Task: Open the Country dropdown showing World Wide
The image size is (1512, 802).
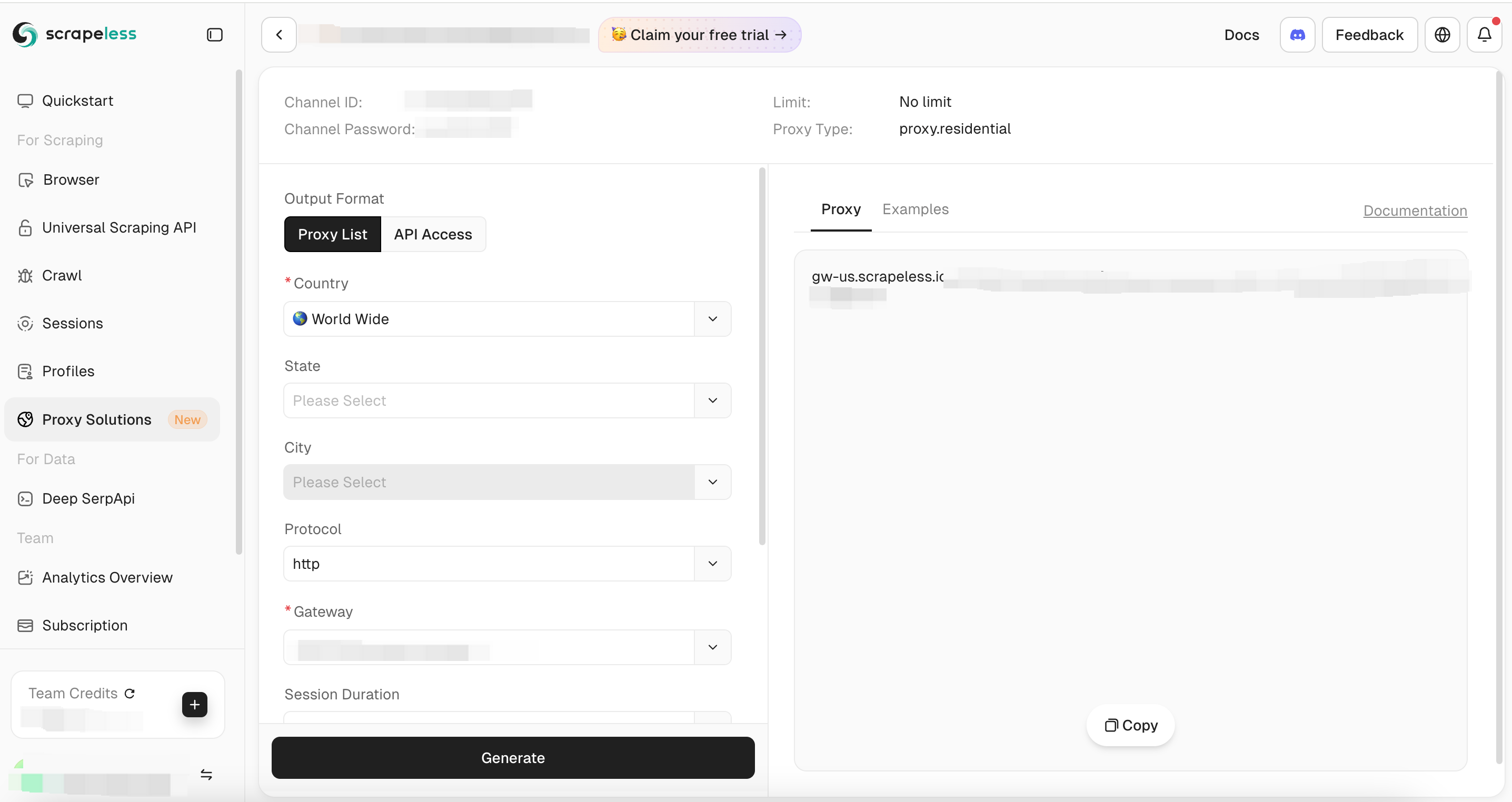Action: pos(507,318)
